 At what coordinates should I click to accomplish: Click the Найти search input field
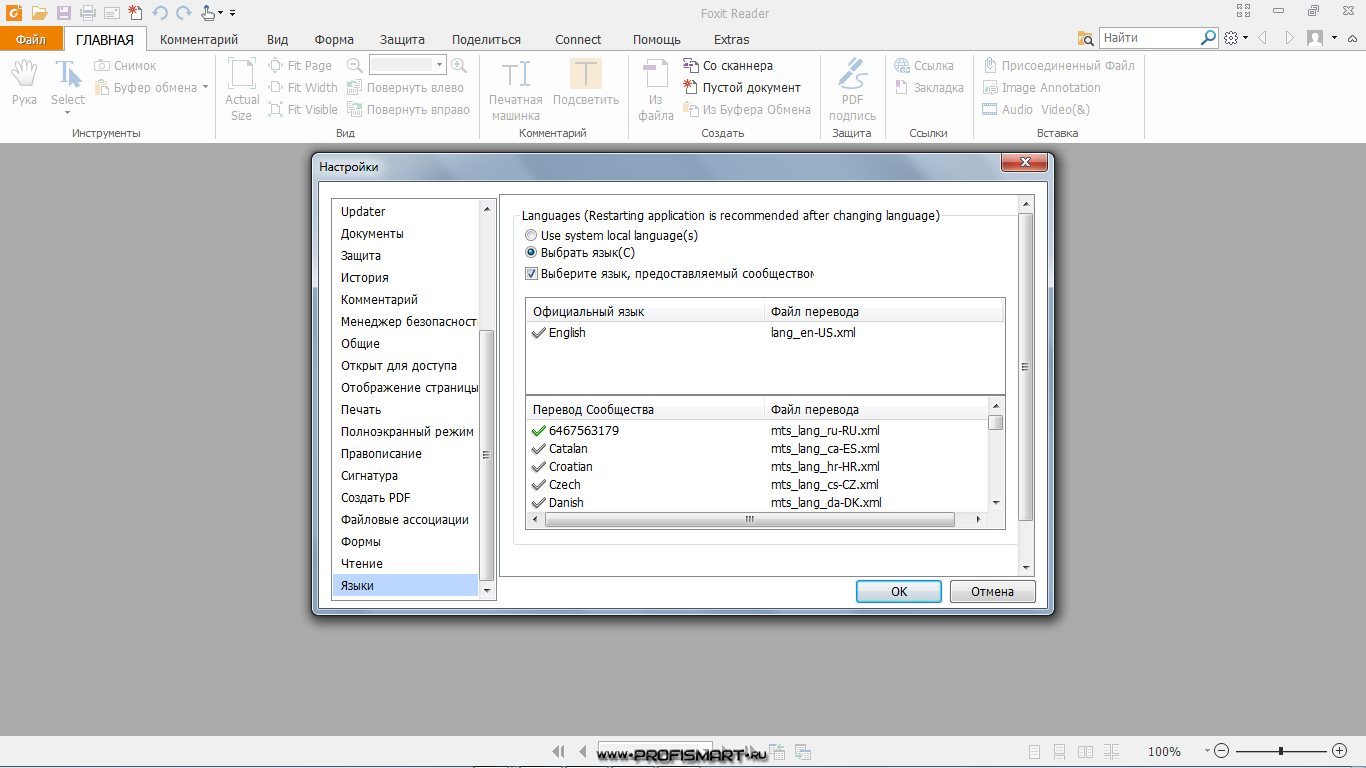click(x=1149, y=38)
